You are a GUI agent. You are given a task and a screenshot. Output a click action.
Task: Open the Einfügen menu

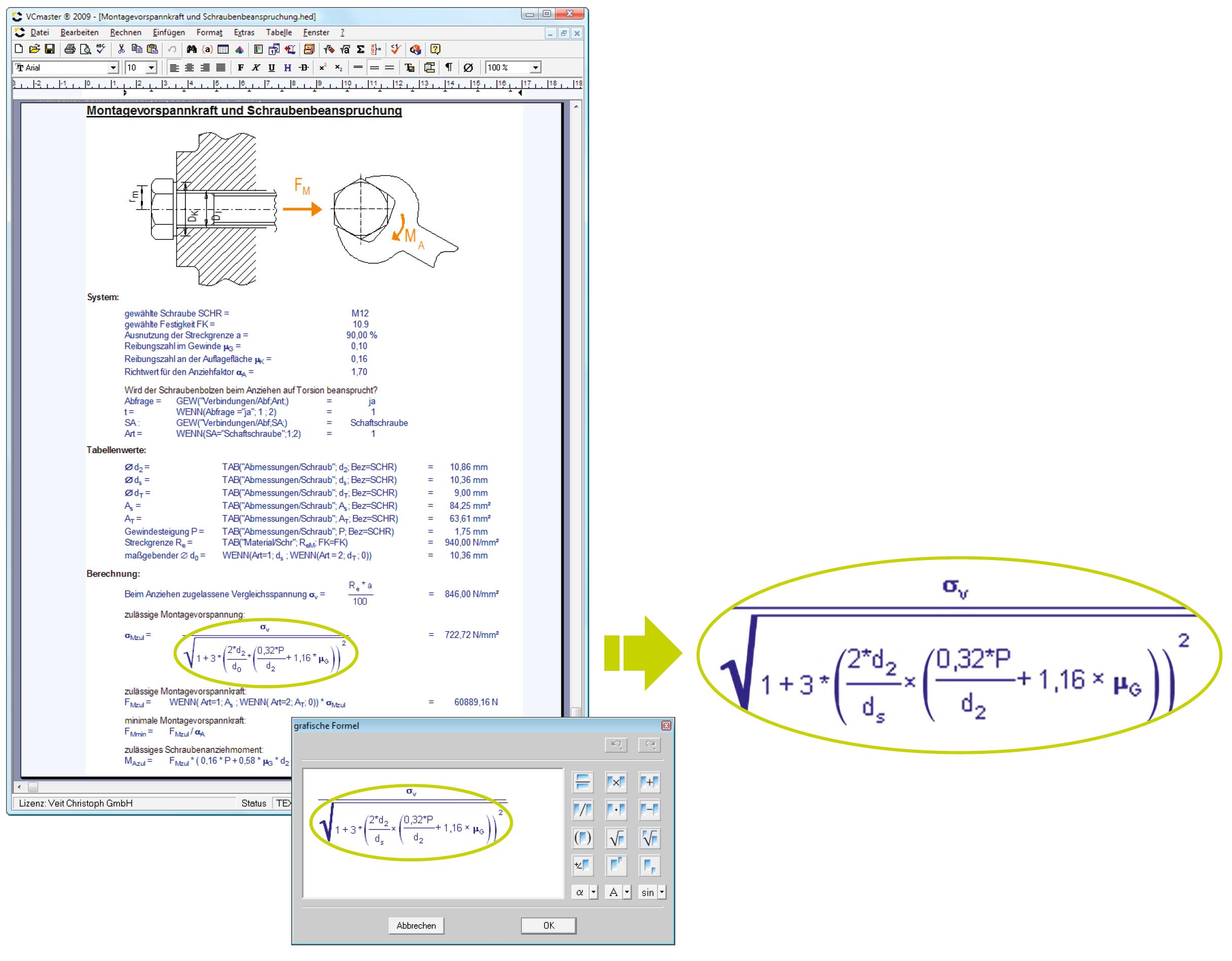coord(169,33)
